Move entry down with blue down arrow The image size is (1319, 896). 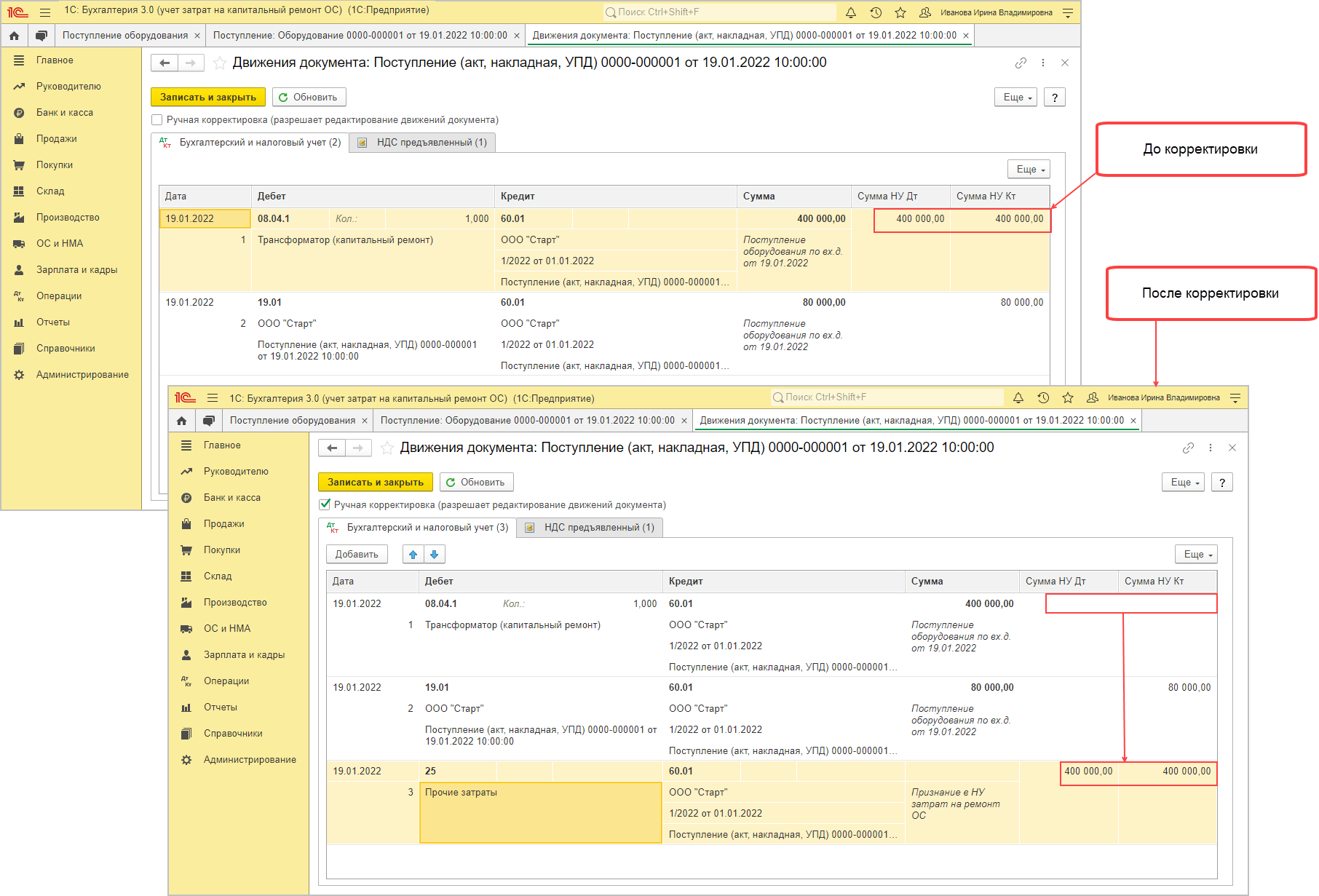pos(435,555)
